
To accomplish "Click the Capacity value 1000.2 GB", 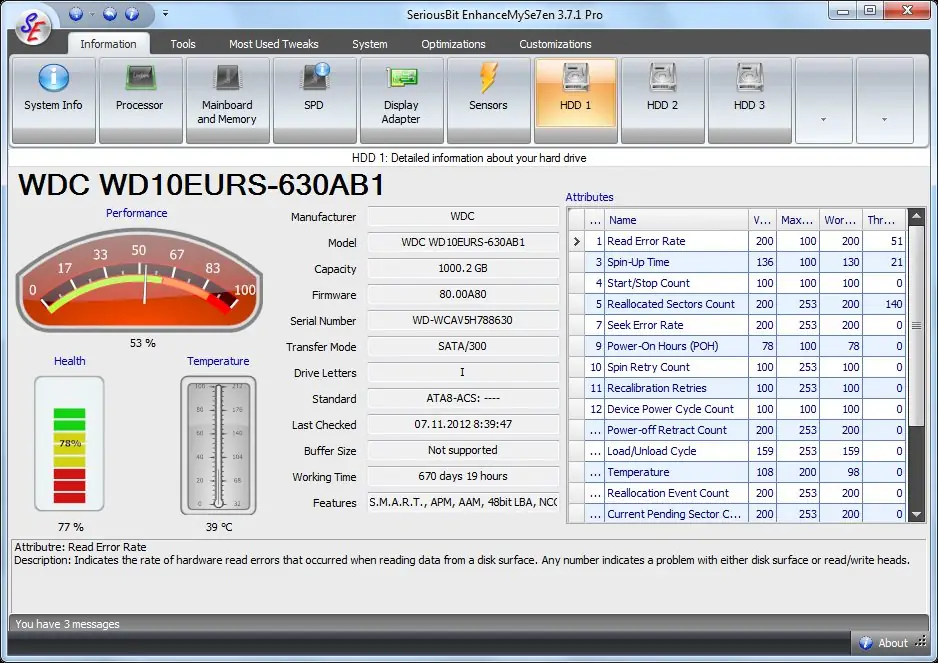I will [x=463, y=268].
